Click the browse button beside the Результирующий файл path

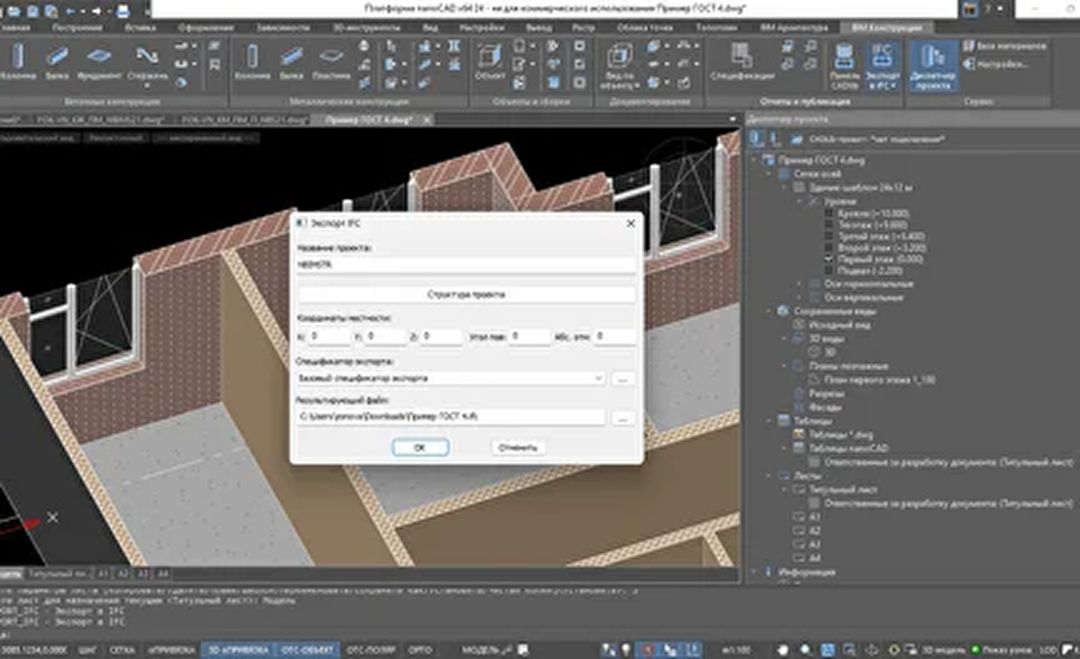[x=623, y=417]
